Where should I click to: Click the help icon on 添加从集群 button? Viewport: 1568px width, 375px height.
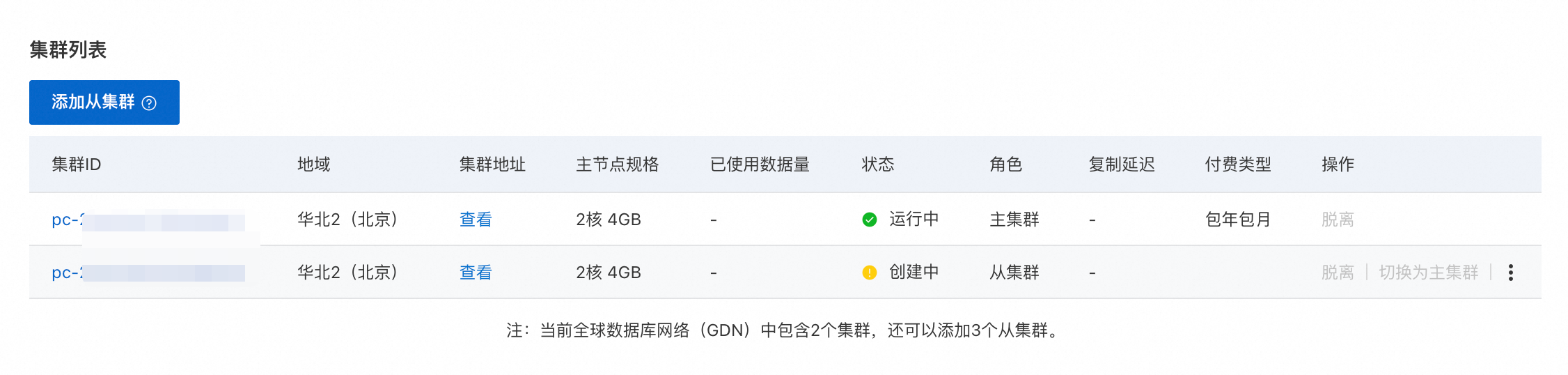(x=149, y=103)
